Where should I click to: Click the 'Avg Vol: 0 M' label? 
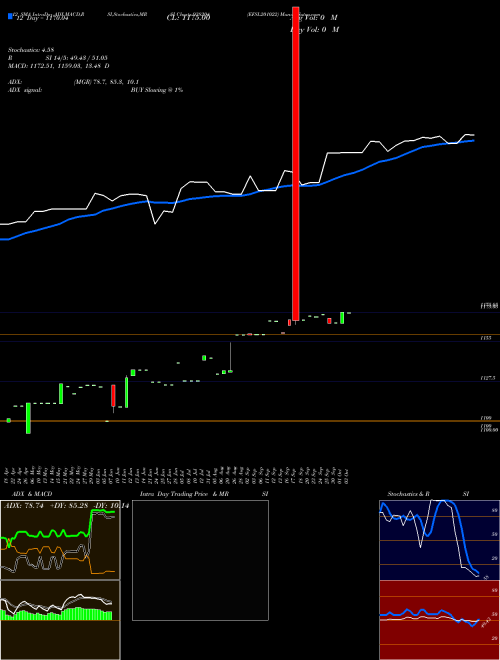pos(315,18)
